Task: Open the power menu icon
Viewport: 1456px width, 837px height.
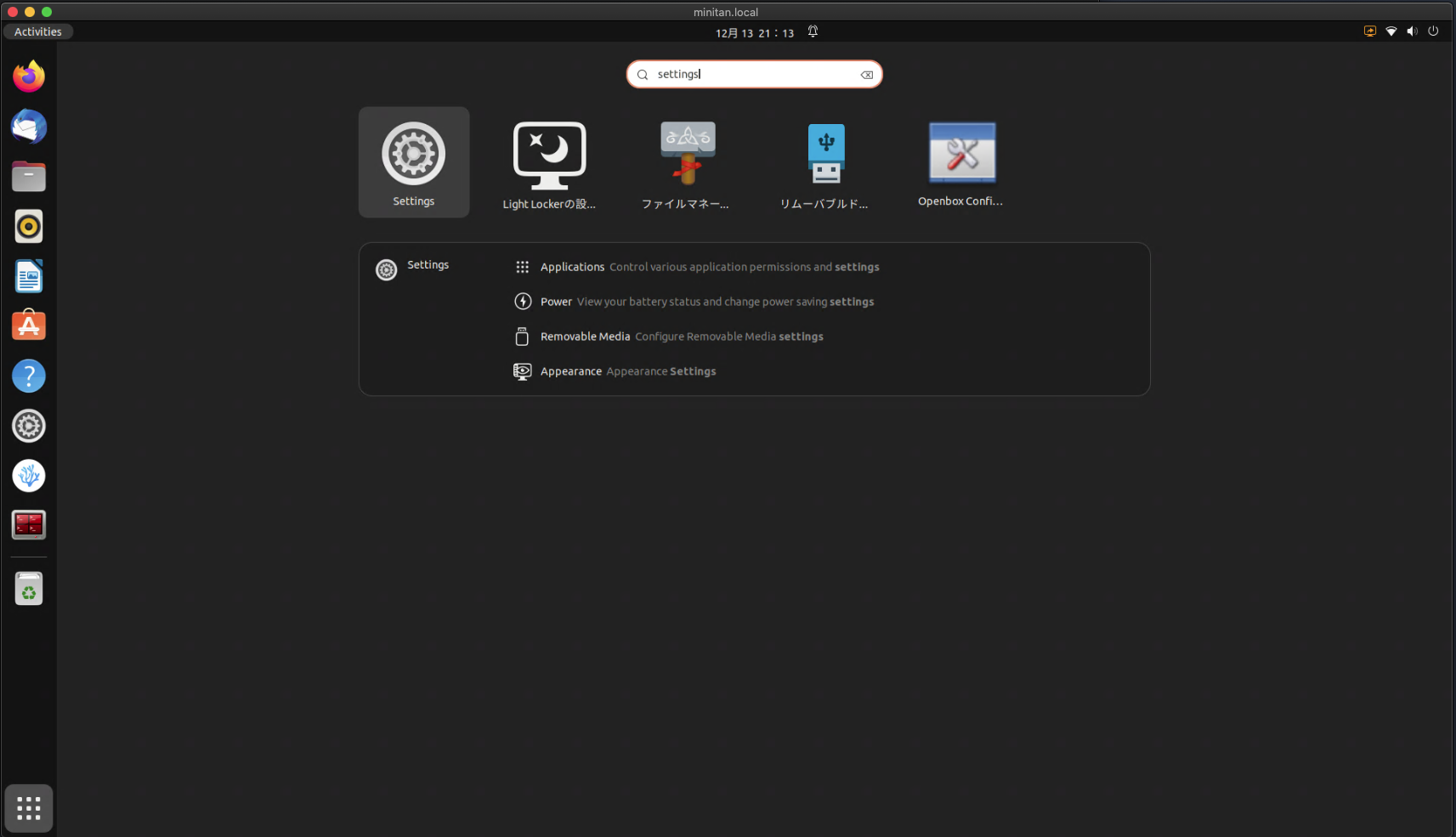Action: (1433, 31)
